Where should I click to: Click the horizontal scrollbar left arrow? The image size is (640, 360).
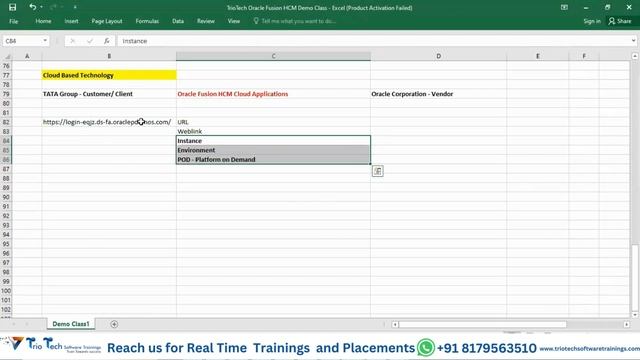point(395,324)
